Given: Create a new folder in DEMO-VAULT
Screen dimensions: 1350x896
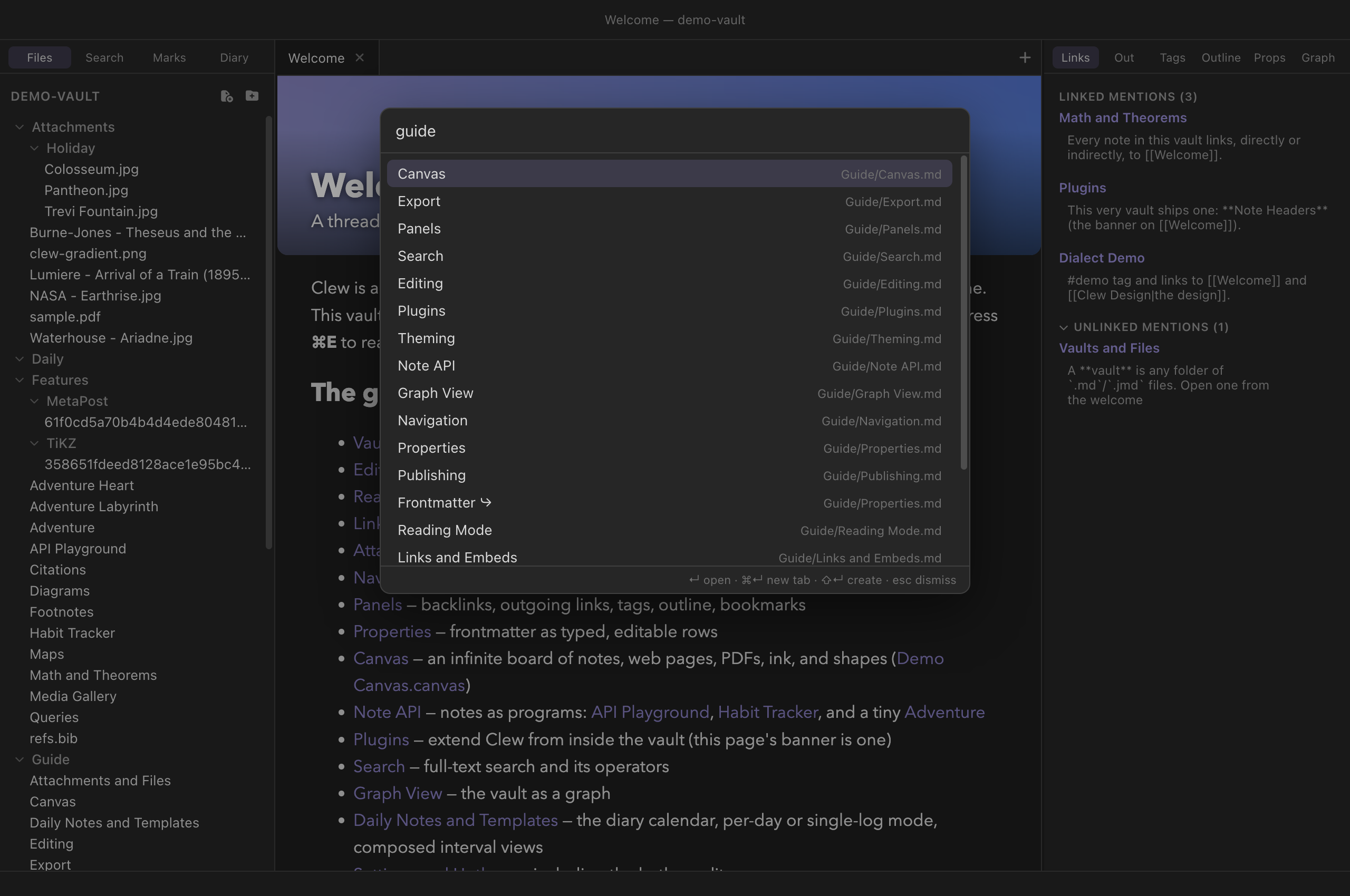Looking at the screenshot, I should [x=252, y=95].
